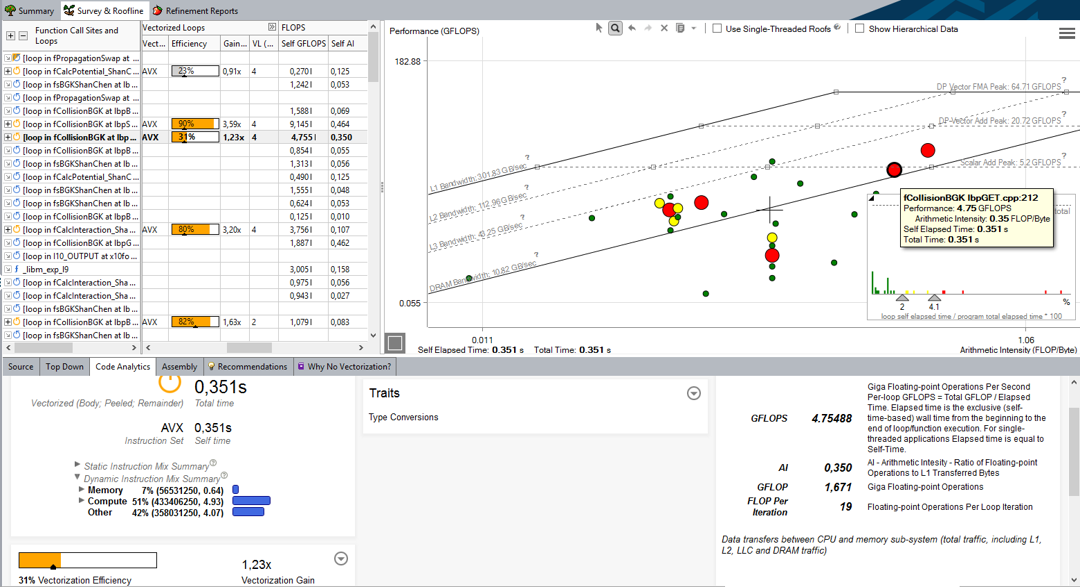Open the Why No Vectorization? tab
The width and height of the screenshot is (1080, 587).
343,367
